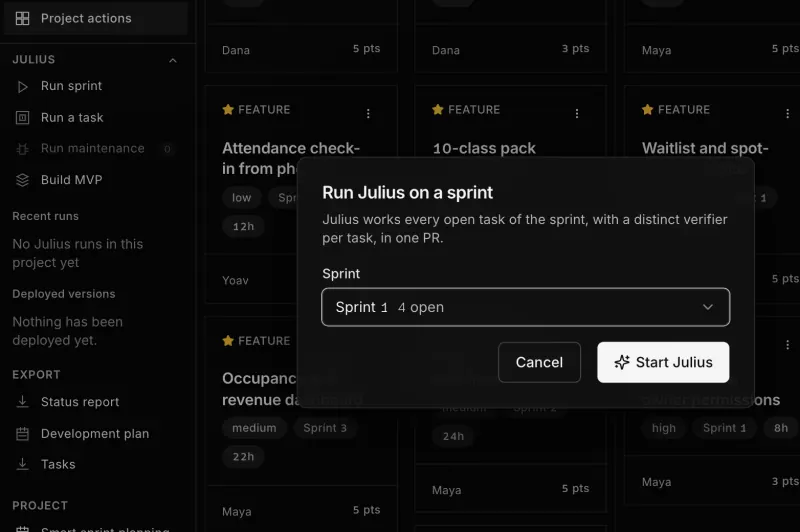Open the Attendance check-in card title
This screenshot has height=532, width=800.
[291, 158]
